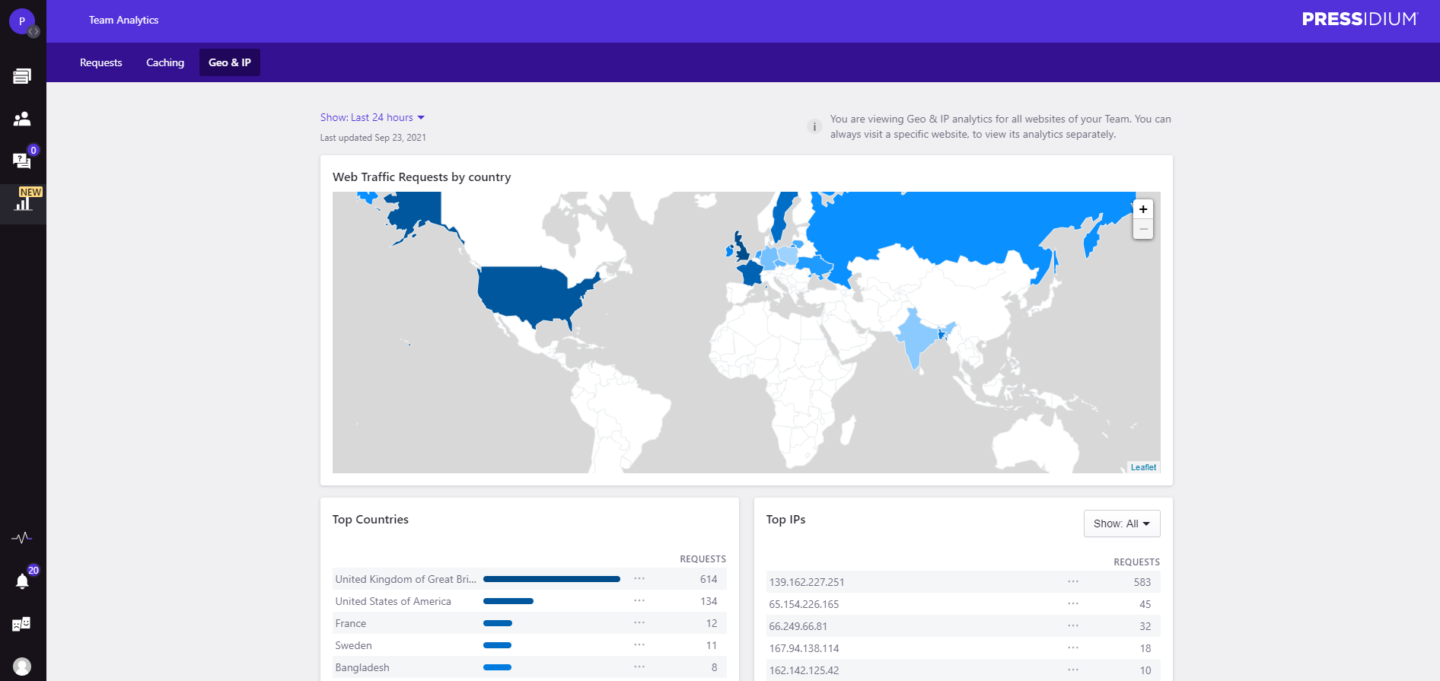Select the Sweden country name

tap(353, 645)
